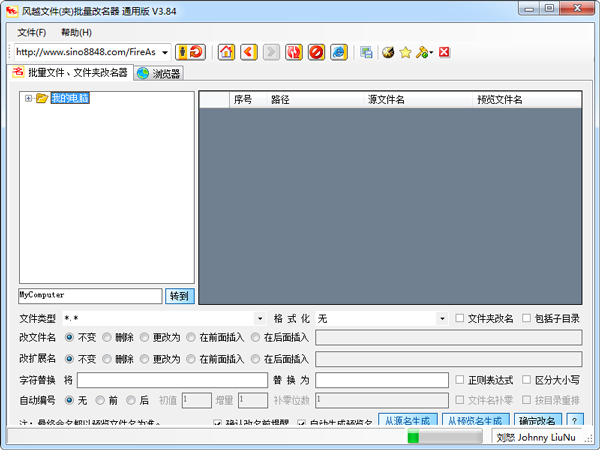Click the 从预览名生成 button
The image size is (600, 450).
tap(475, 420)
